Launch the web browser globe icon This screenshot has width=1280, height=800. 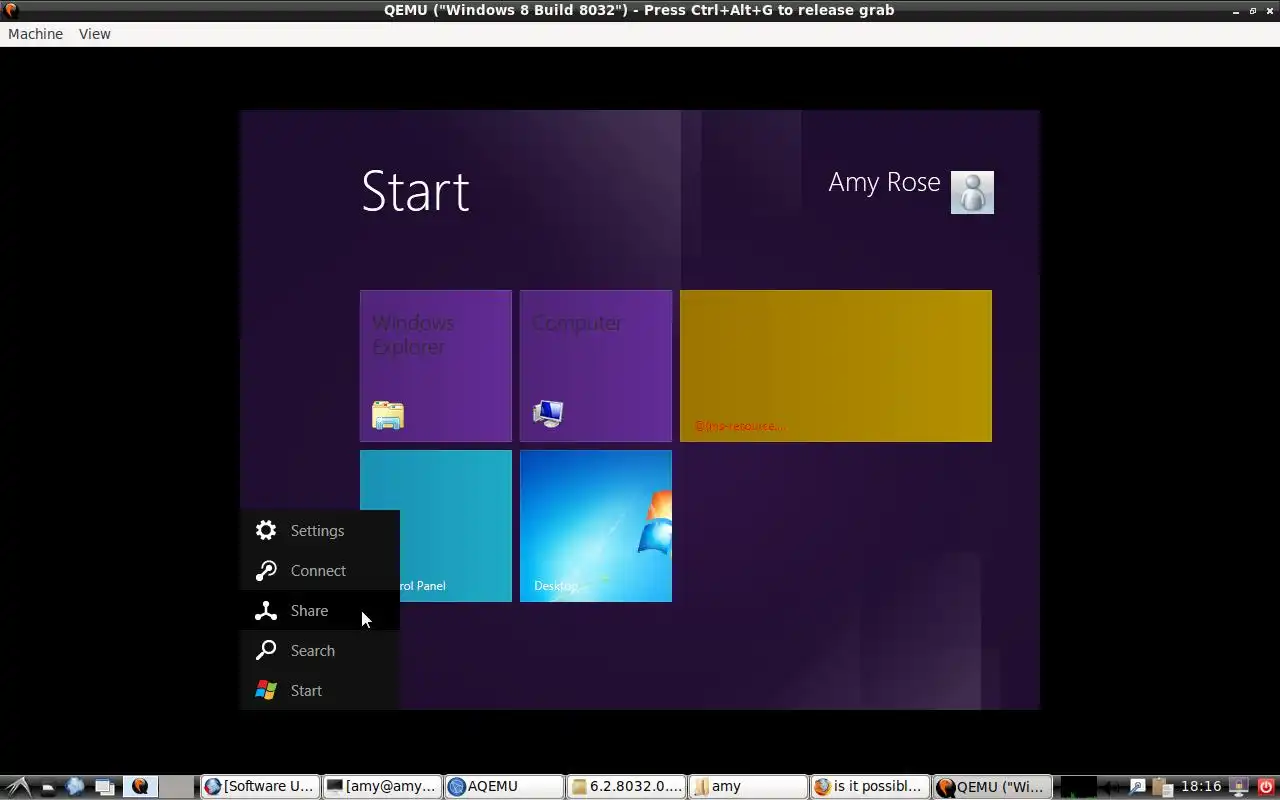[75, 787]
